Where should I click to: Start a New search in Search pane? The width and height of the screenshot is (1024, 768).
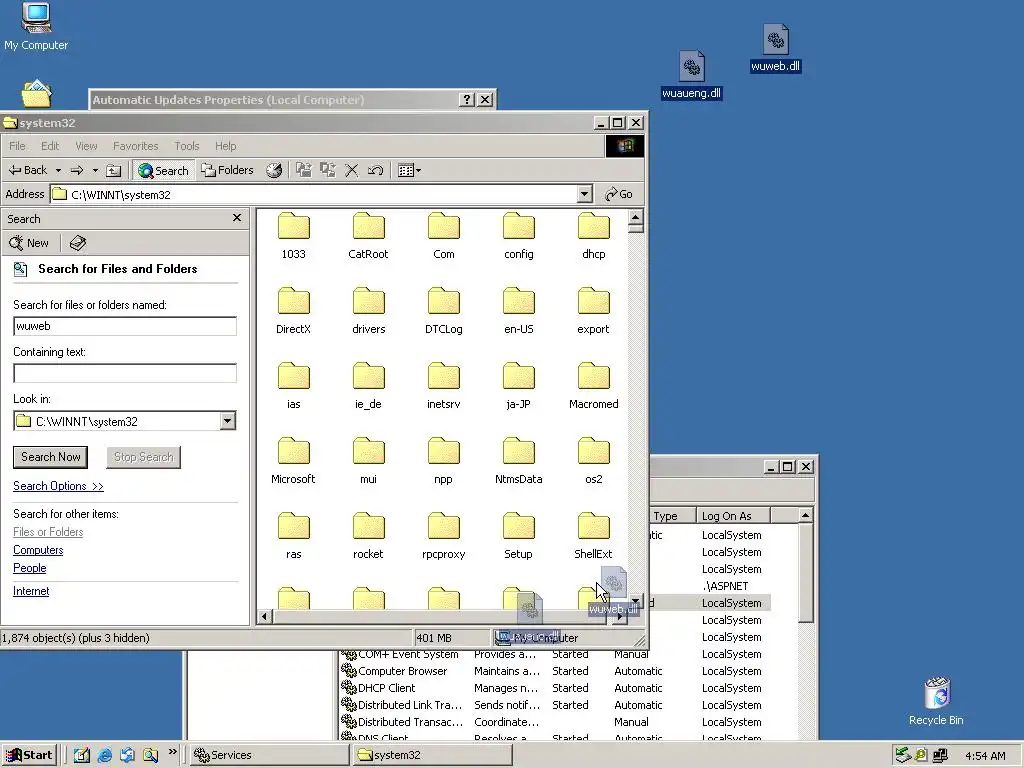29,243
